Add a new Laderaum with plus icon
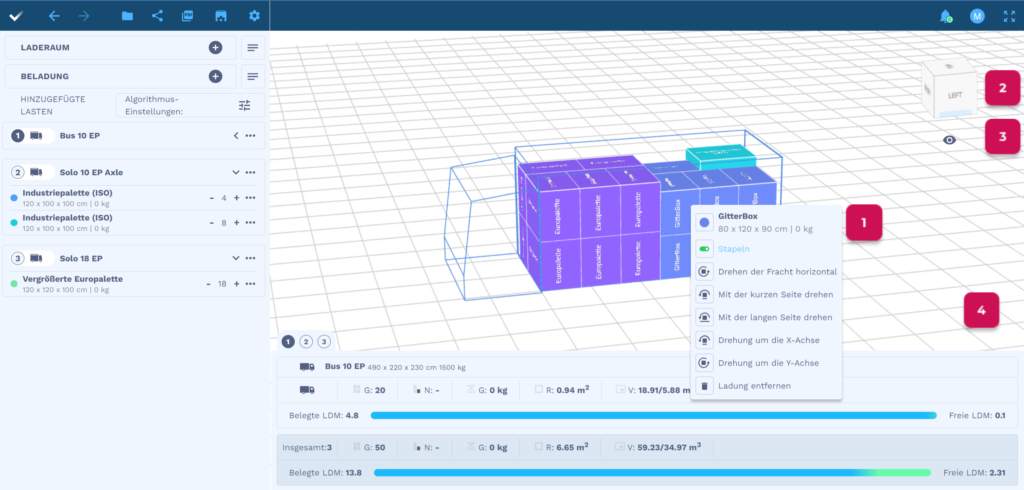Viewport: 1024px width, 490px height. [216, 48]
